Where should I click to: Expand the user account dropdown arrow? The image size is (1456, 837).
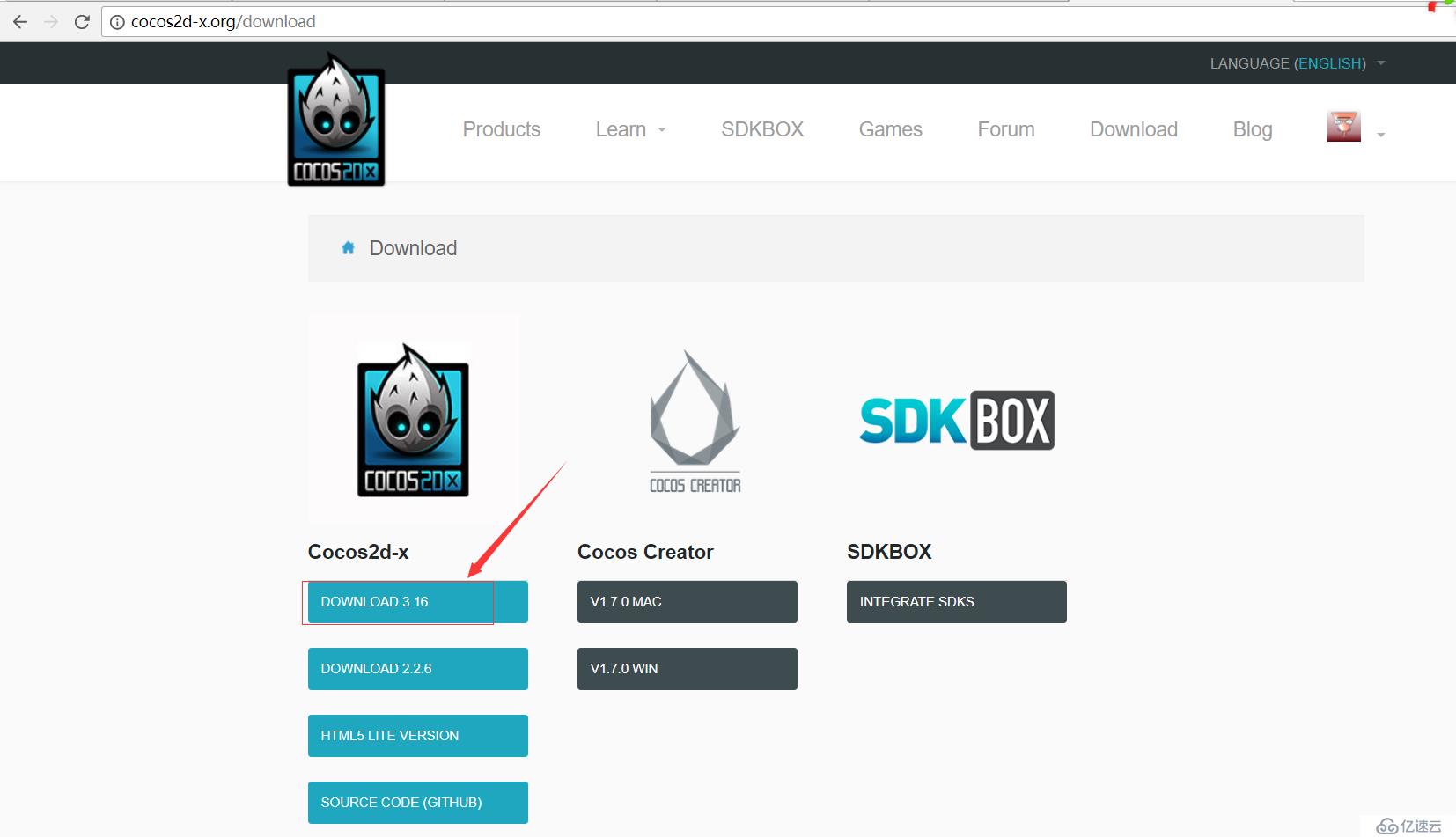click(1381, 135)
